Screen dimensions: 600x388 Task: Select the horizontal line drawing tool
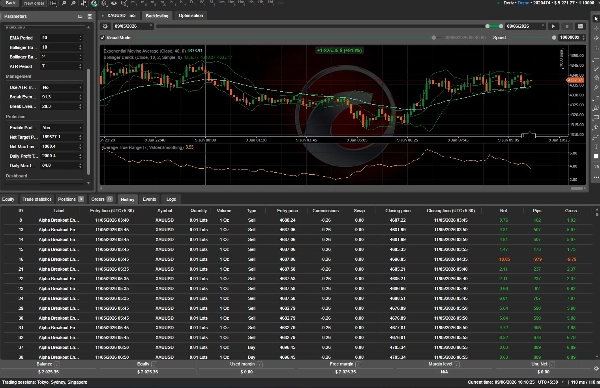coord(596,59)
